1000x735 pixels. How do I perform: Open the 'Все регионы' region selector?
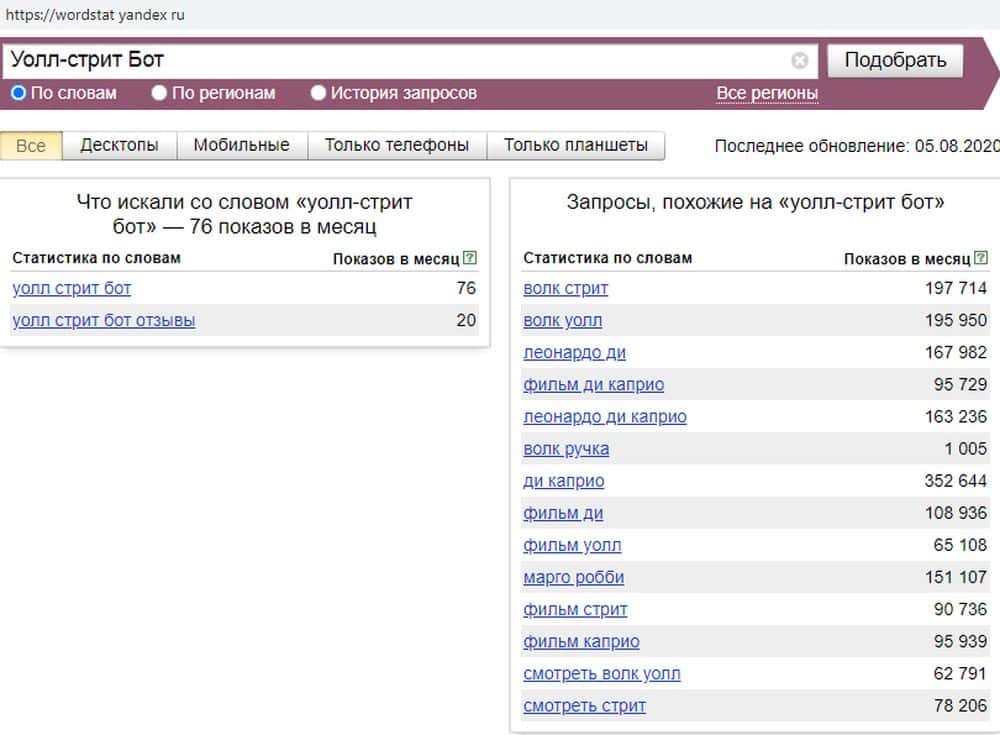tap(767, 93)
